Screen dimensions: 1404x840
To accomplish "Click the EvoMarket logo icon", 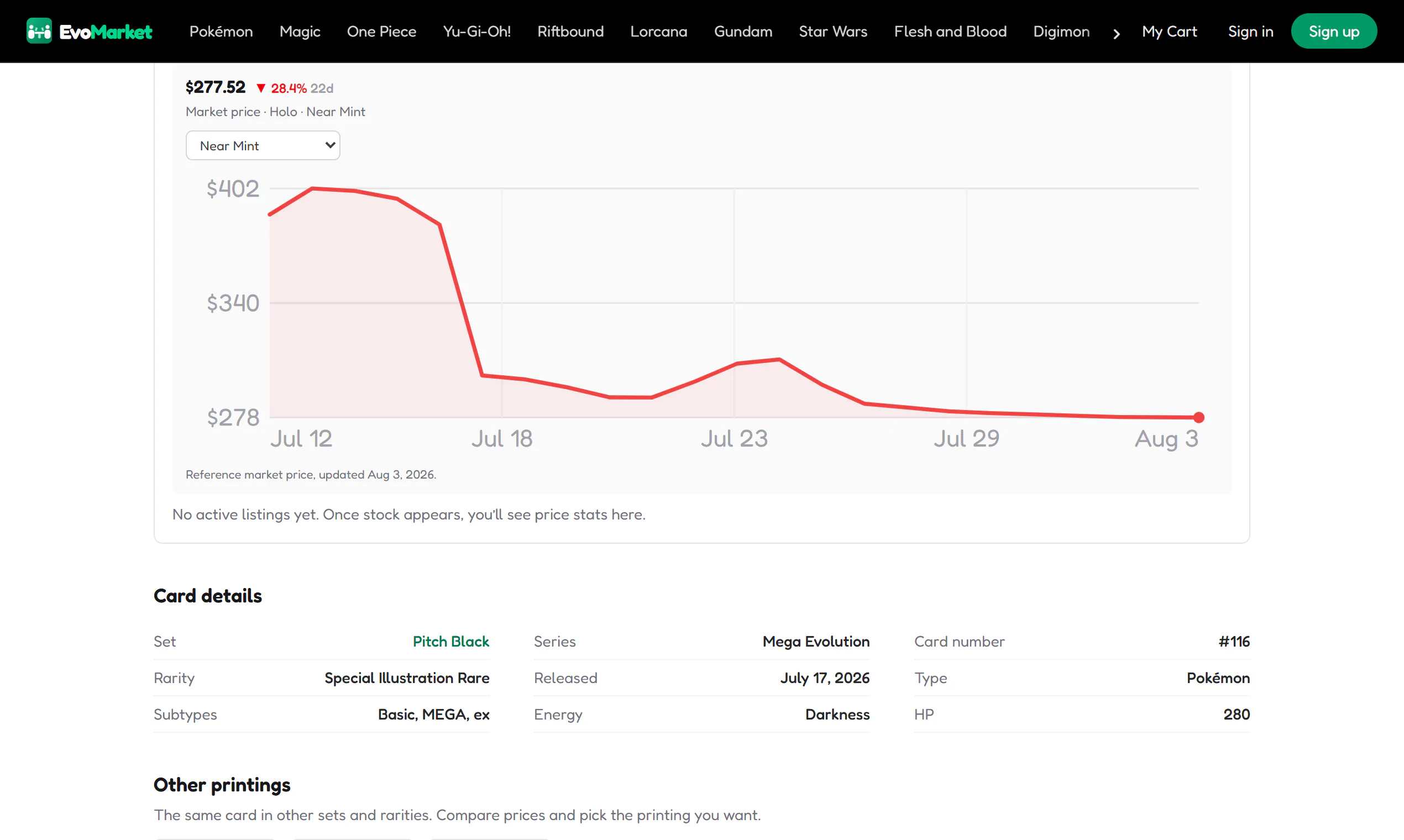I will [39, 31].
